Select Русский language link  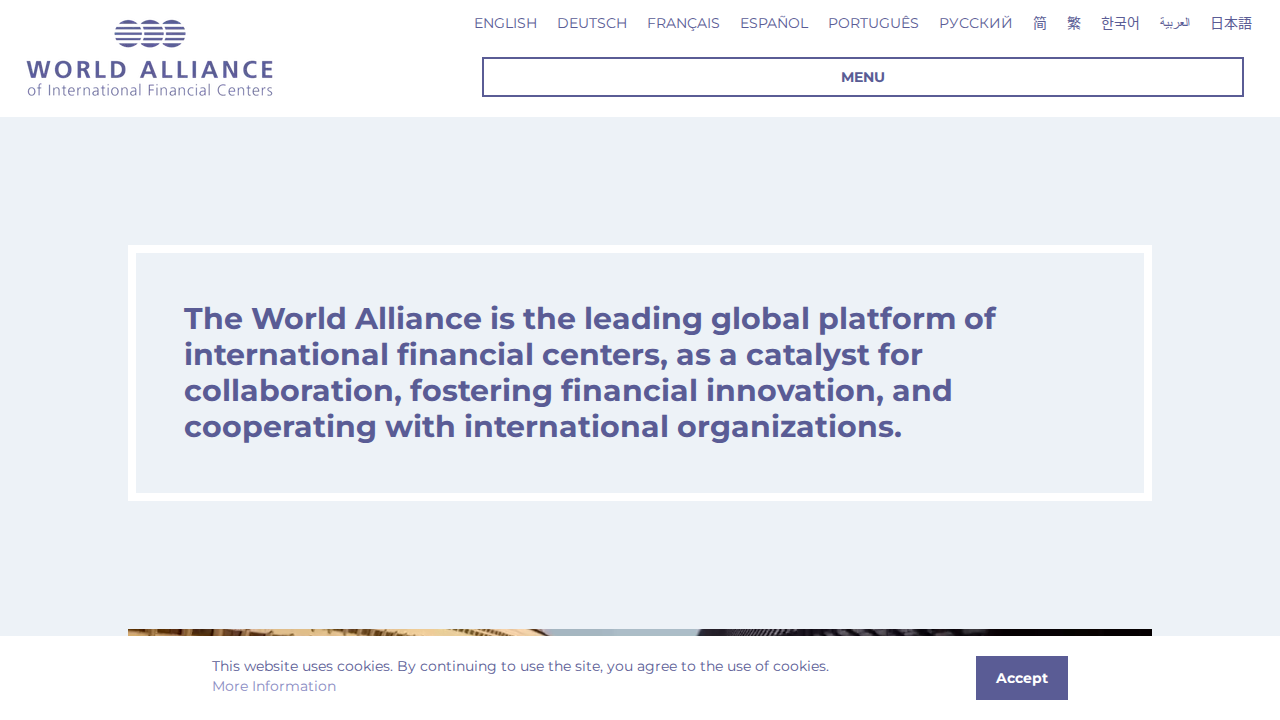(x=976, y=23)
